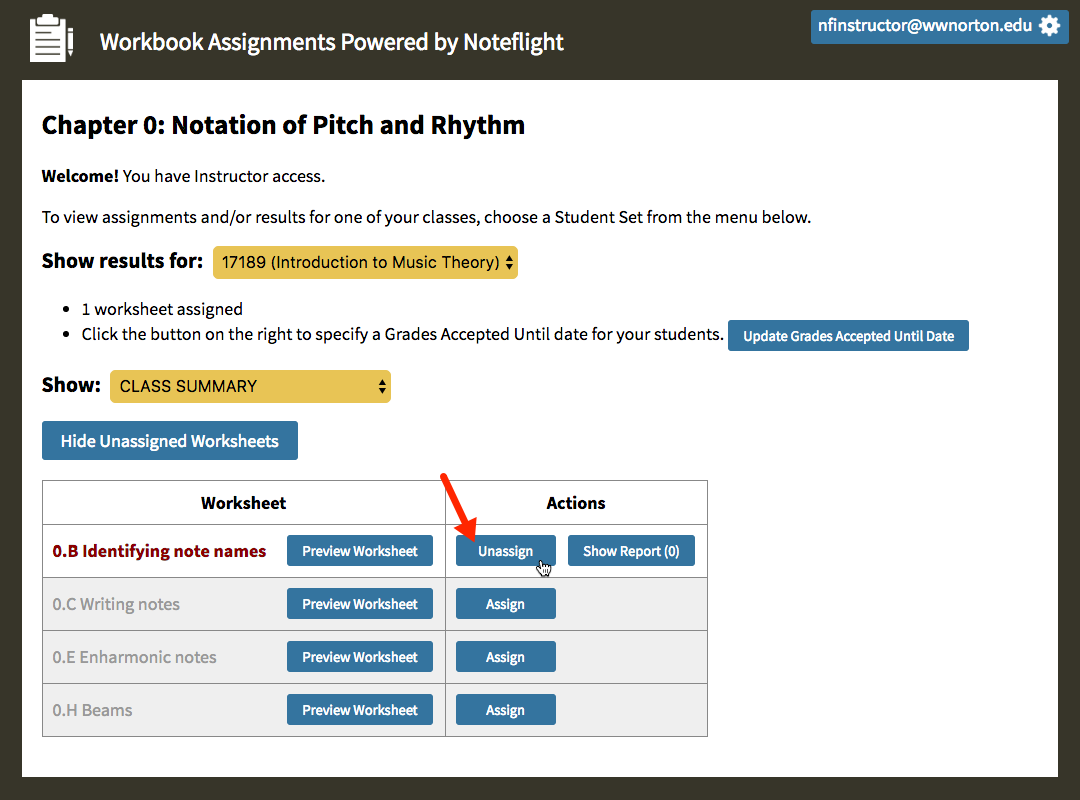Click the Workbook Assignments Powered by Noteflight title

[x=332, y=42]
